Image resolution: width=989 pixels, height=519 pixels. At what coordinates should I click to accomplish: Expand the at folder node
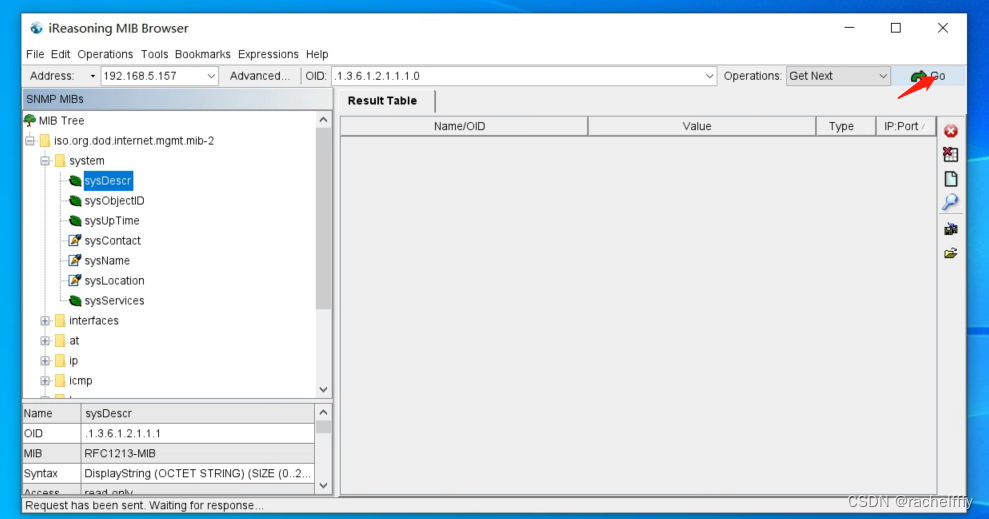pos(45,341)
